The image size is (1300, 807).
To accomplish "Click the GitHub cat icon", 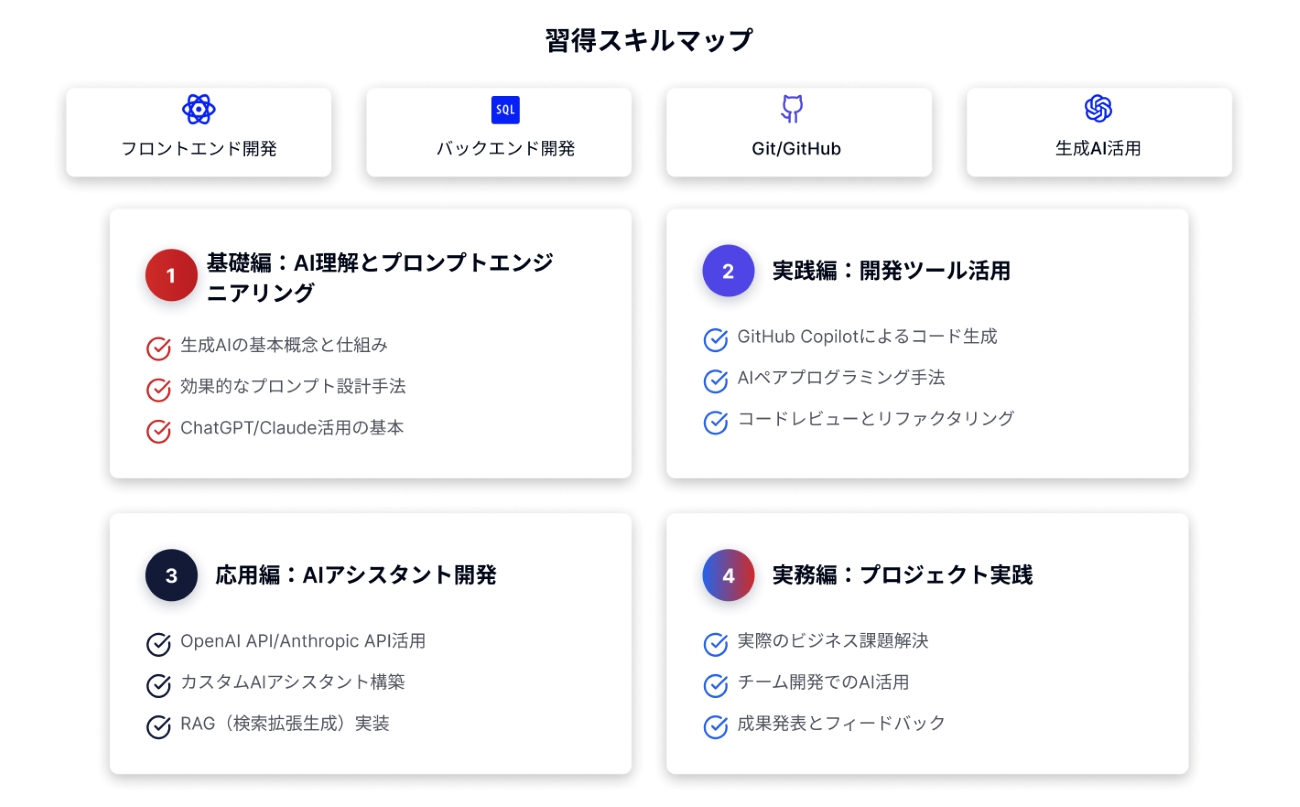I will pyautogui.click(x=792, y=109).
